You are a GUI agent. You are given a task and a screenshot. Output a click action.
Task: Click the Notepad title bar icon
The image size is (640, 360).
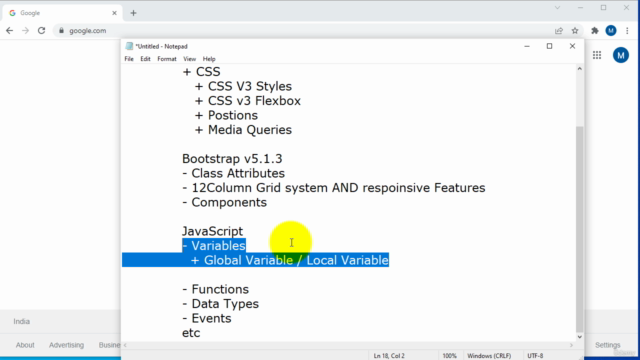(x=129, y=46)
